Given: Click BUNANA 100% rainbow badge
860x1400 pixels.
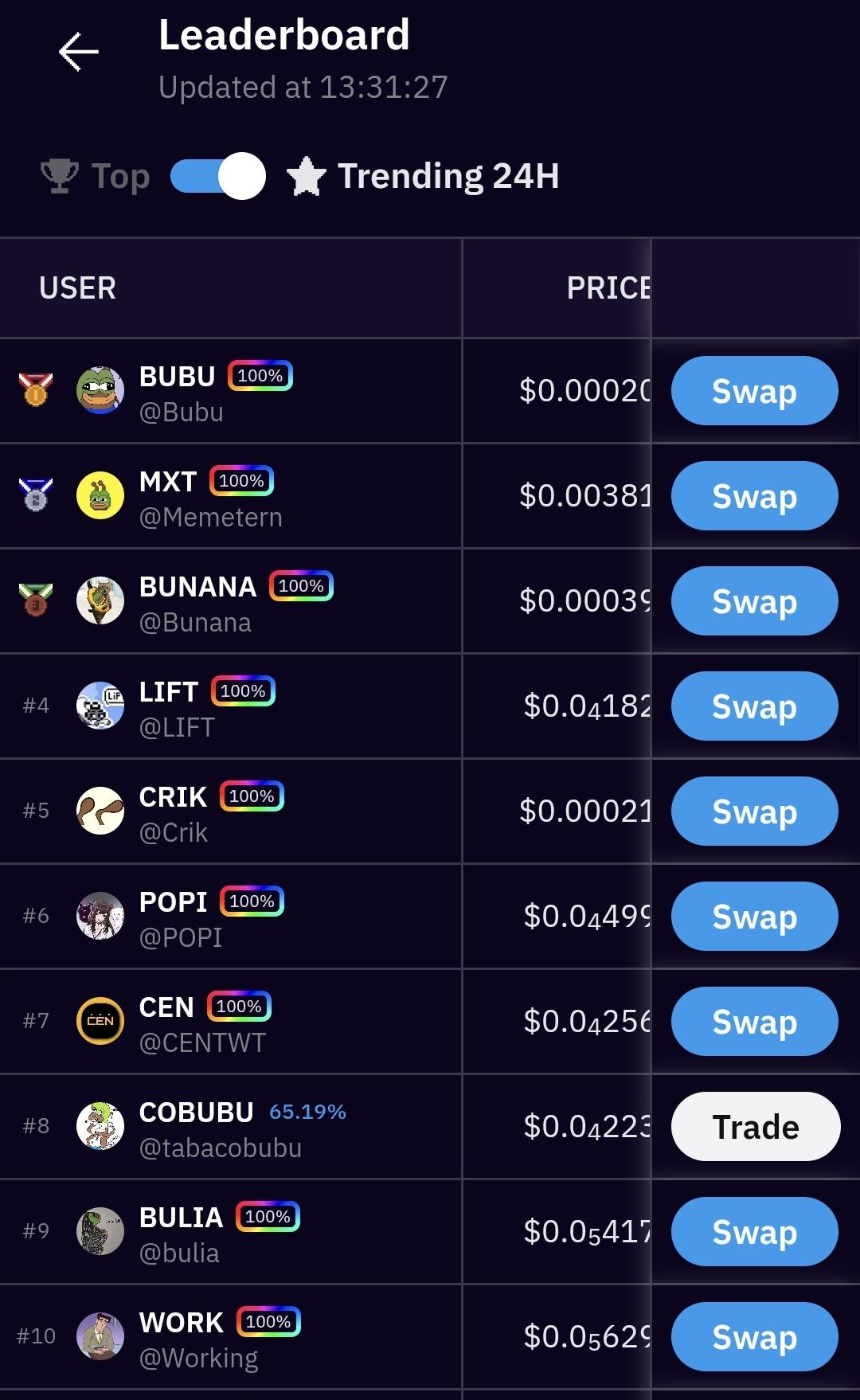Looking at the screenshot, I should (301, 586).
